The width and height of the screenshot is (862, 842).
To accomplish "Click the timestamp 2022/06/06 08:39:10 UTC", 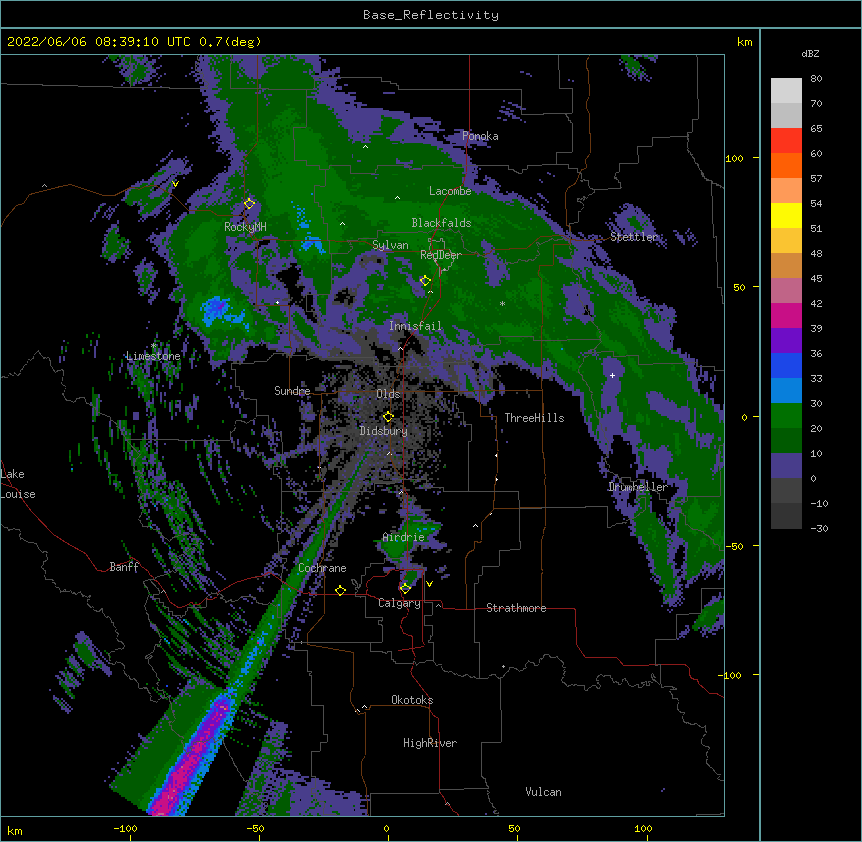I will click(99, 42).
